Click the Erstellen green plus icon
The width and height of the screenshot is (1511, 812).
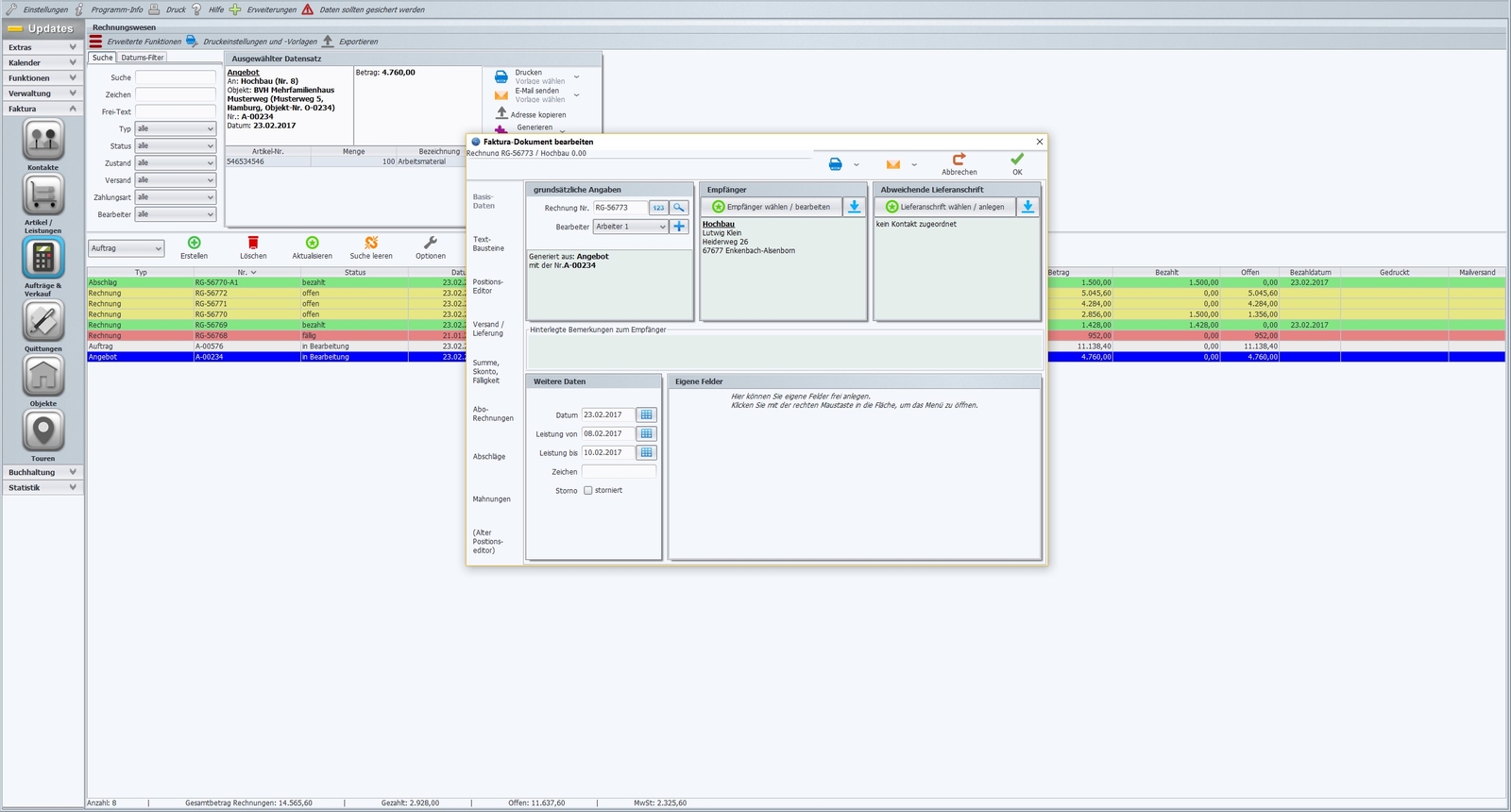195,243
